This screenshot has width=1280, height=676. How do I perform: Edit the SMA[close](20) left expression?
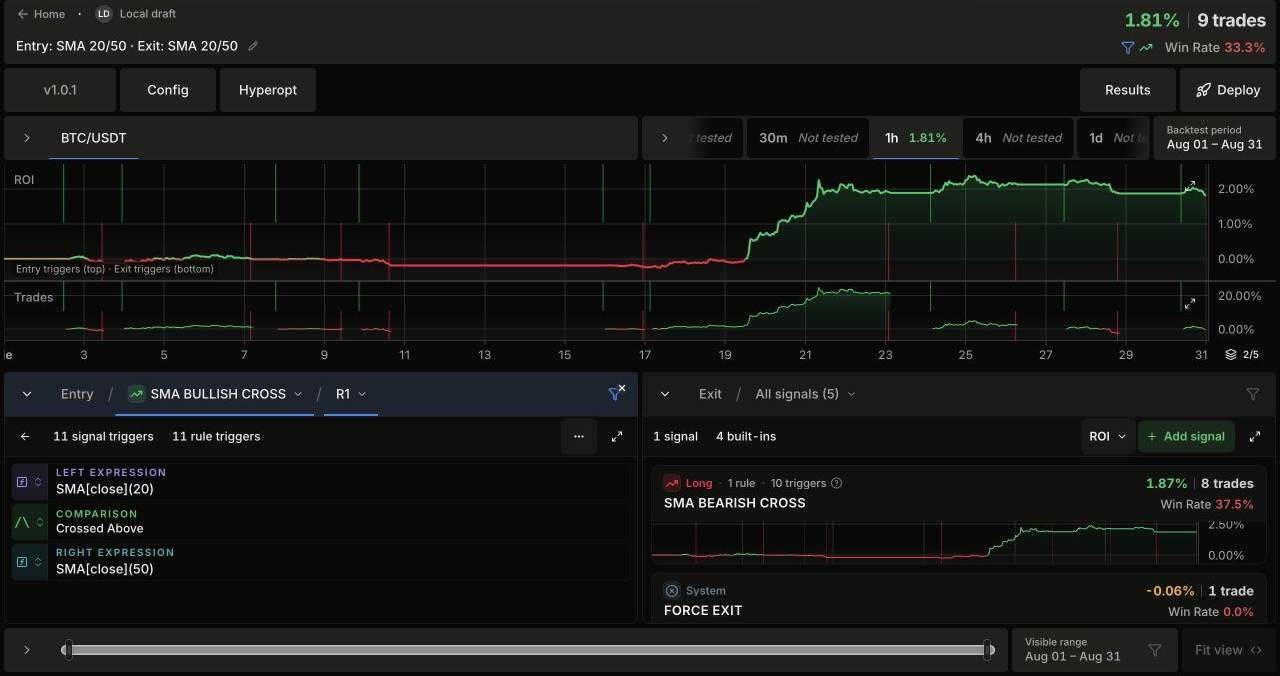coord(105,489)
